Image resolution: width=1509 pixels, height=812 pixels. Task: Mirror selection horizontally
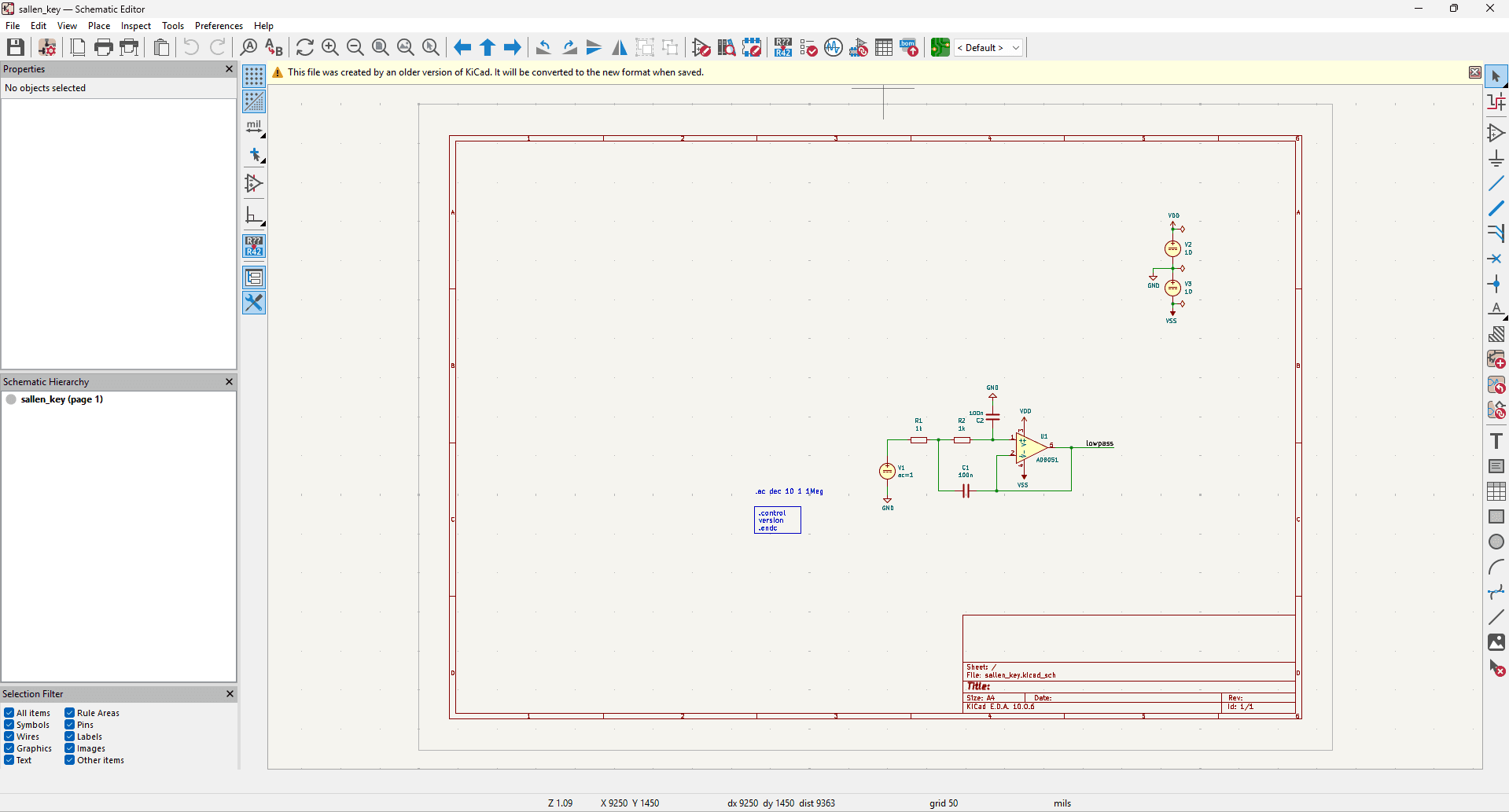click(620, 47)
